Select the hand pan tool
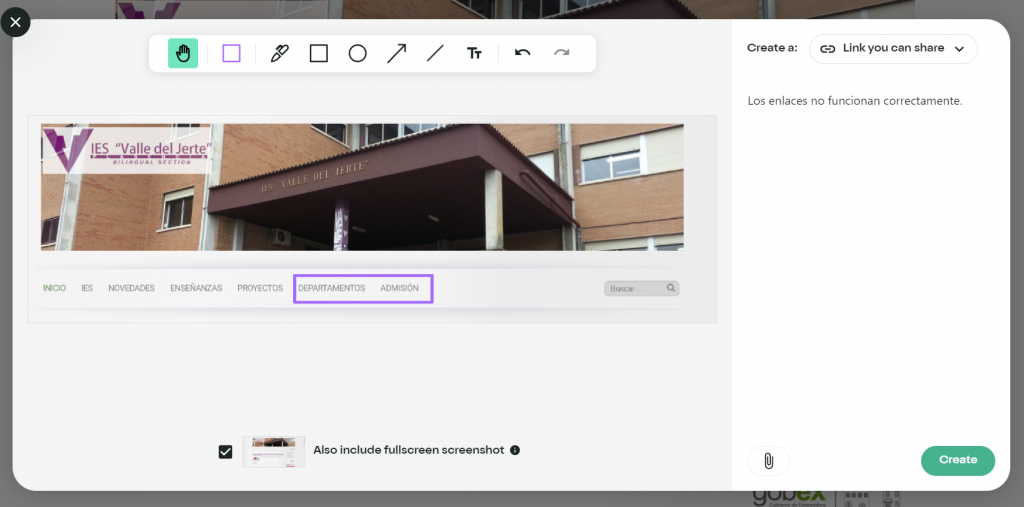 tap(183, 53)
